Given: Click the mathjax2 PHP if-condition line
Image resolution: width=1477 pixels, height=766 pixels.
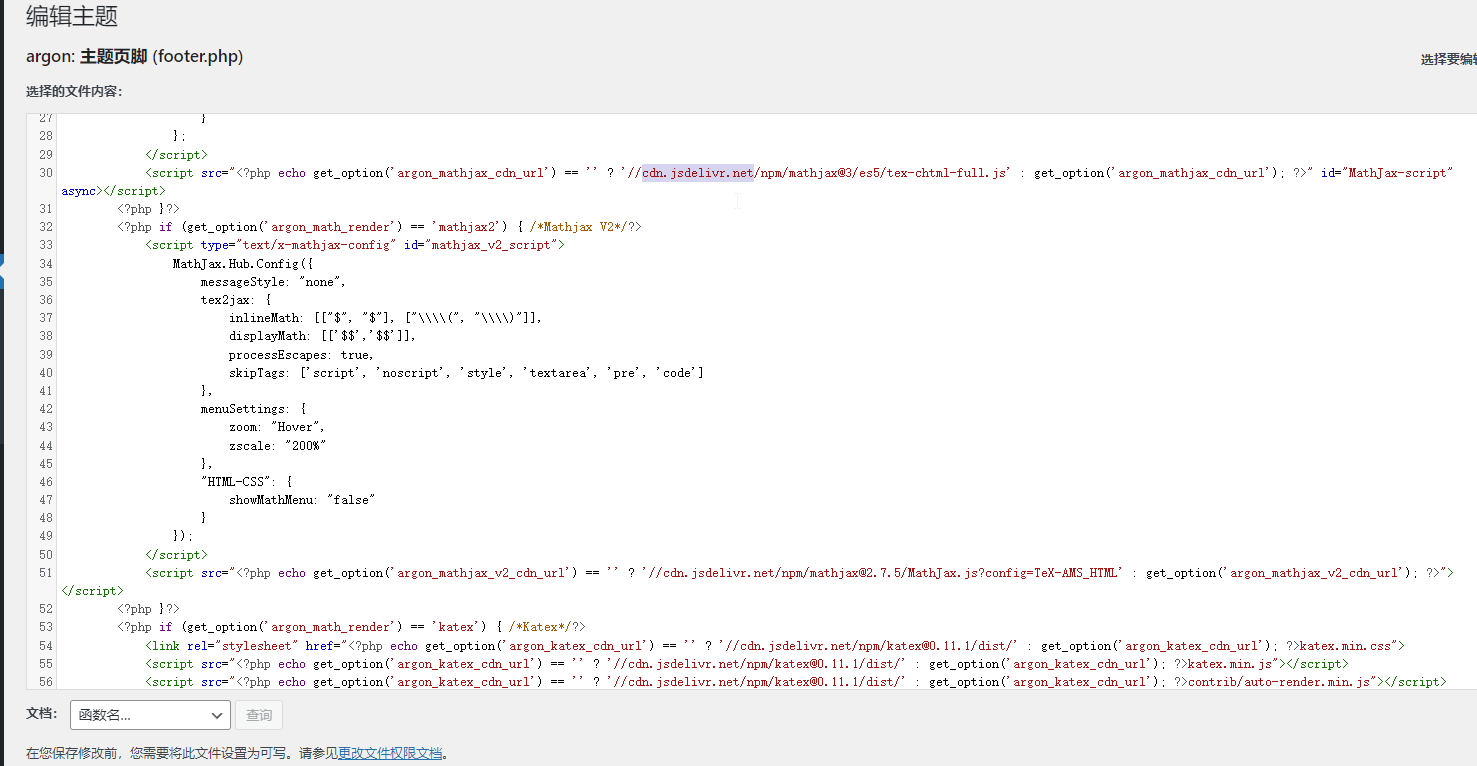Looking at the screenshot, I should point(379,227).
